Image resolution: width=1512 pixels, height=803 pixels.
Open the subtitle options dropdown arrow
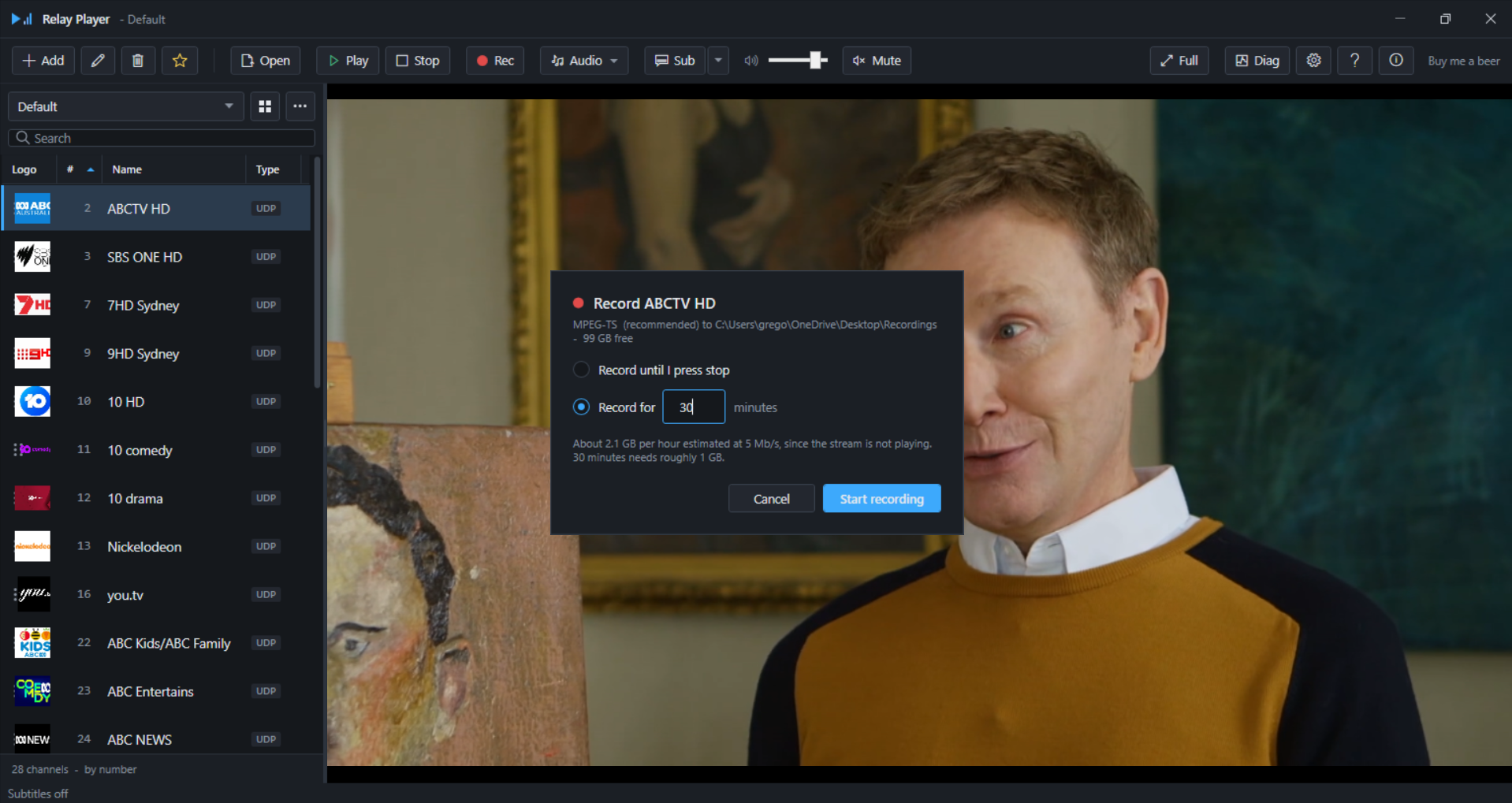point(718,61)
